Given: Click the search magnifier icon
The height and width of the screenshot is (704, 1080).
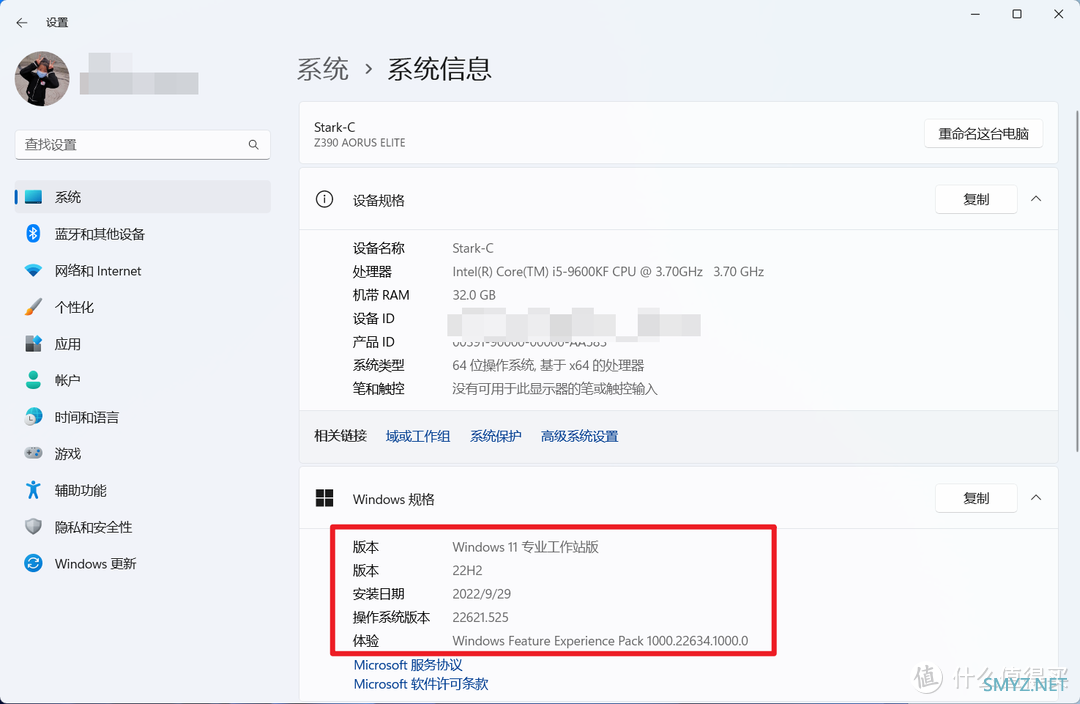Looking at the screenshot, I should pyautogui.click(x=253, y=145).
